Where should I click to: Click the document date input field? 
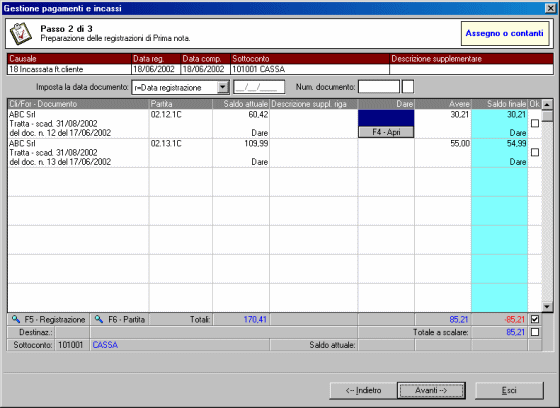point(259,87)
